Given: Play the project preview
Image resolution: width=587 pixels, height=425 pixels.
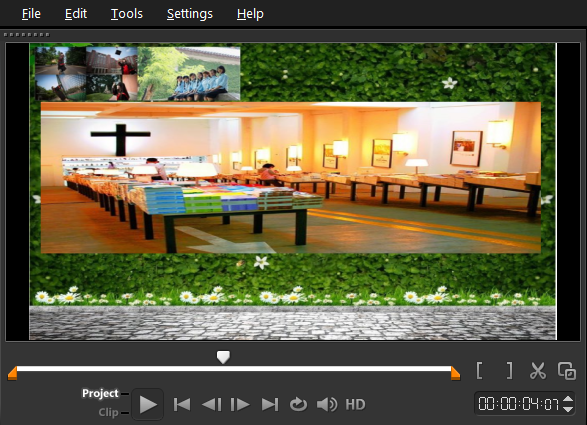Looking at the screenshot, I should [x=148, y=404].
